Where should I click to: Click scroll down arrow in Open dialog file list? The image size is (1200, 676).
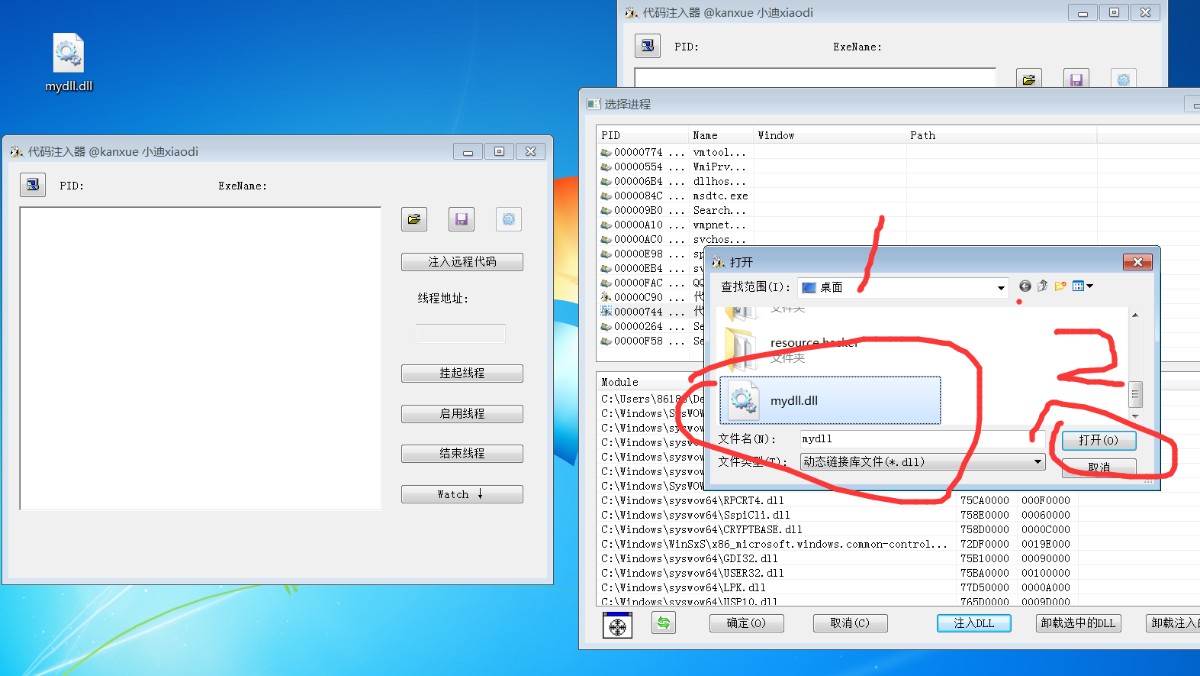(x=1135, y=415)
